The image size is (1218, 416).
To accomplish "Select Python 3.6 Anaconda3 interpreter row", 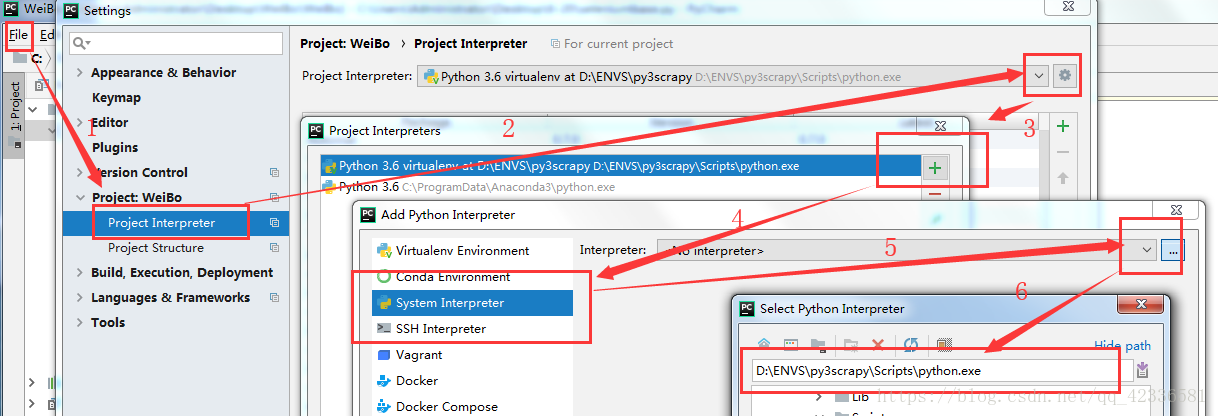I will tap(620, 187).
